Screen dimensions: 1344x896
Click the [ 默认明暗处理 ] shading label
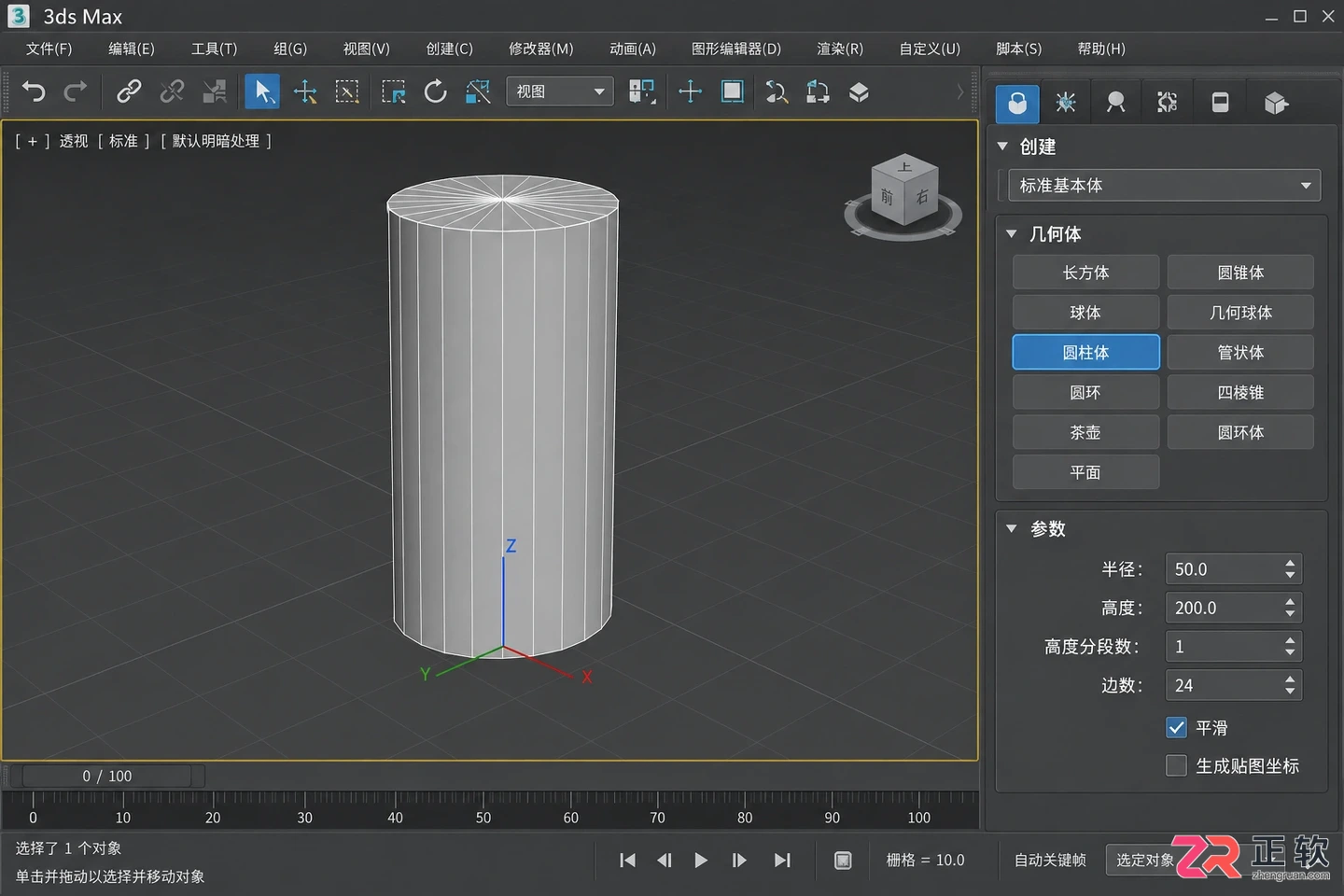tap(217, 141)
